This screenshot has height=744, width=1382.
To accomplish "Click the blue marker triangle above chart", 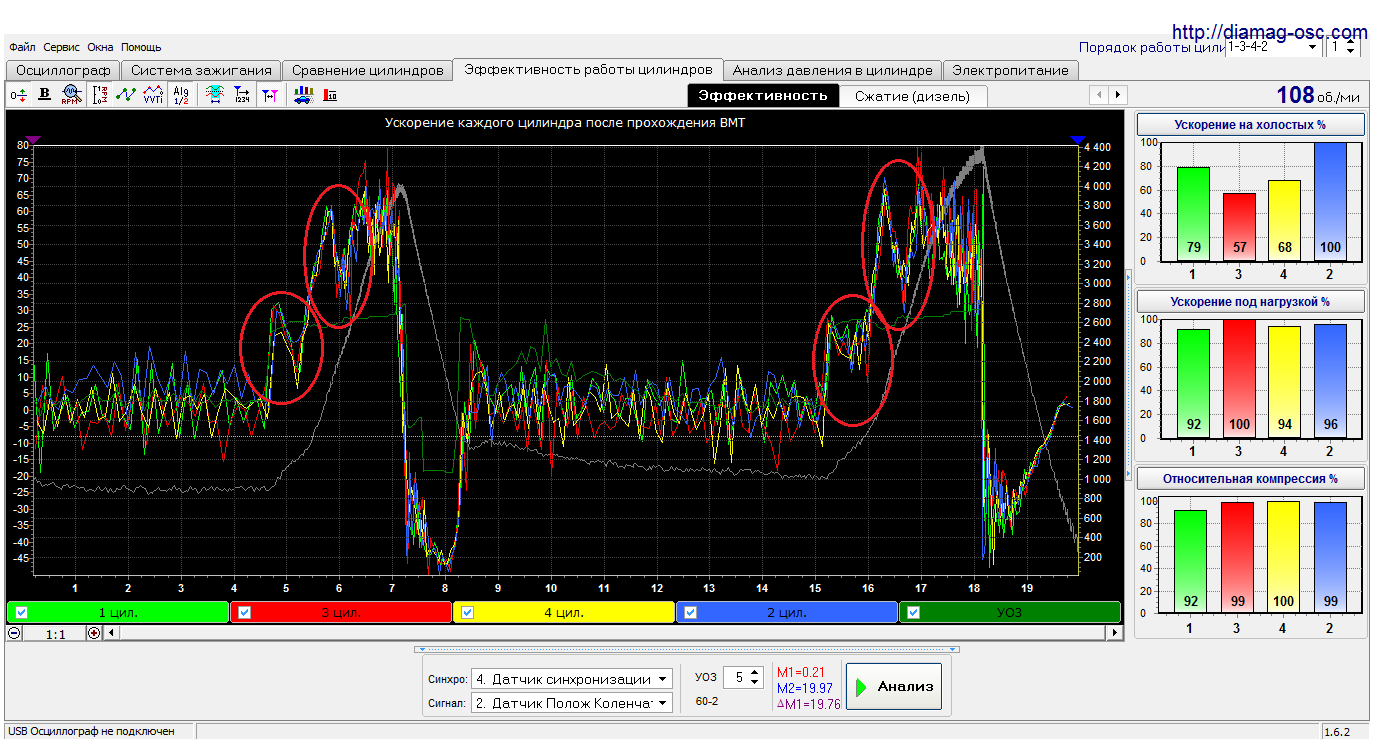I will point(1077,140).
